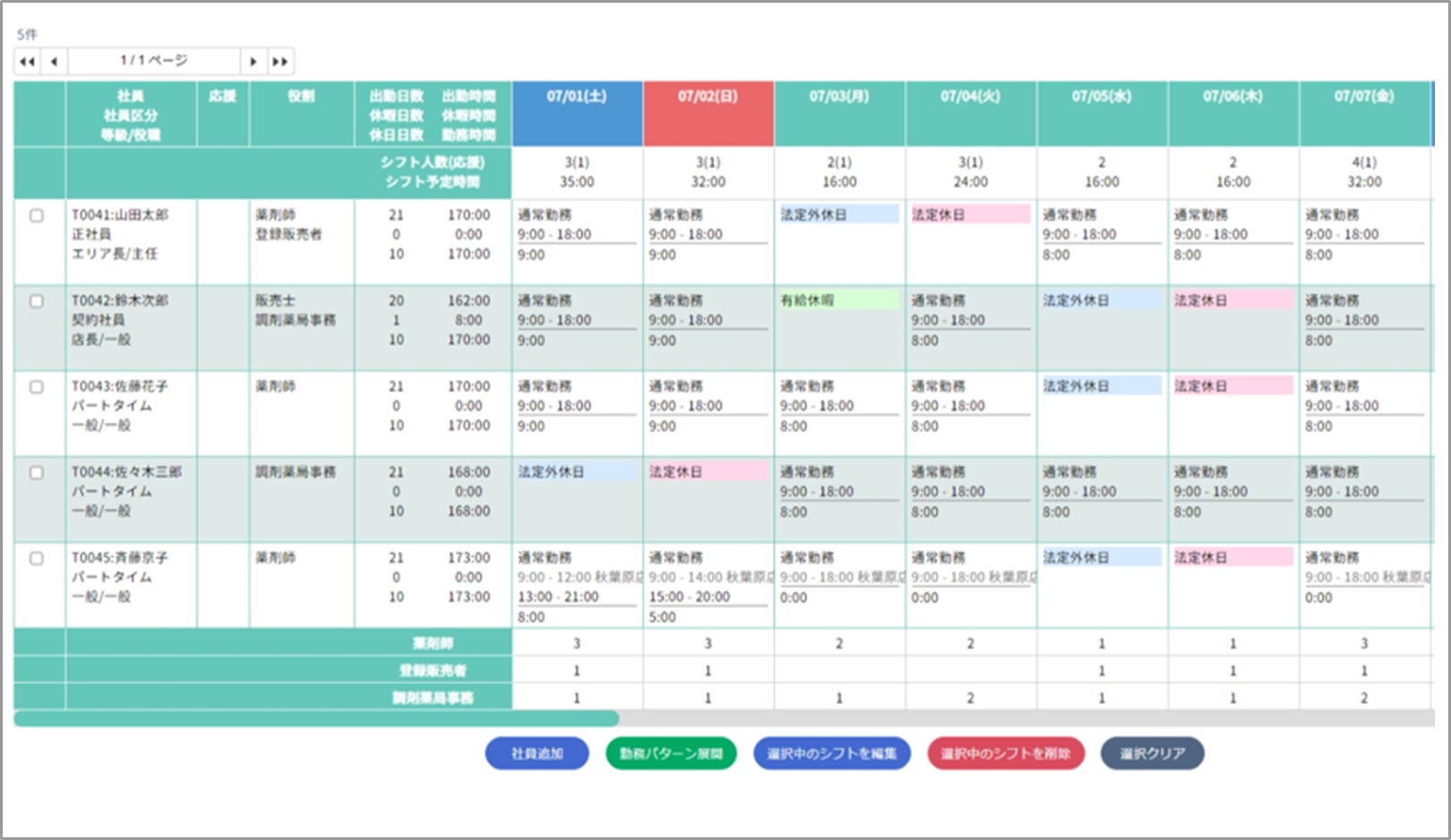Select 法定休日 cell for 斉藤京子 on 07/06
Image resolution: width=1451 pixels, height=840 pixels.
pos(1233,558)
